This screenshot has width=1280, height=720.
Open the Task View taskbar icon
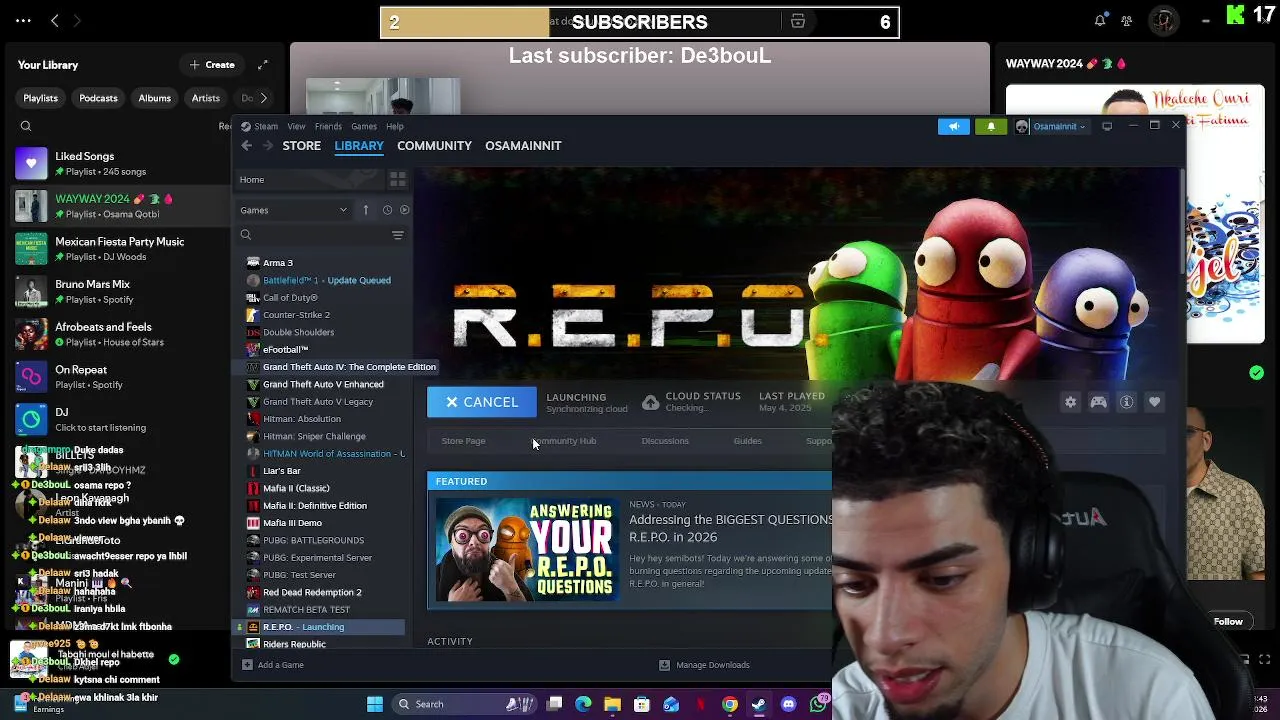click(x=555, y=704)
